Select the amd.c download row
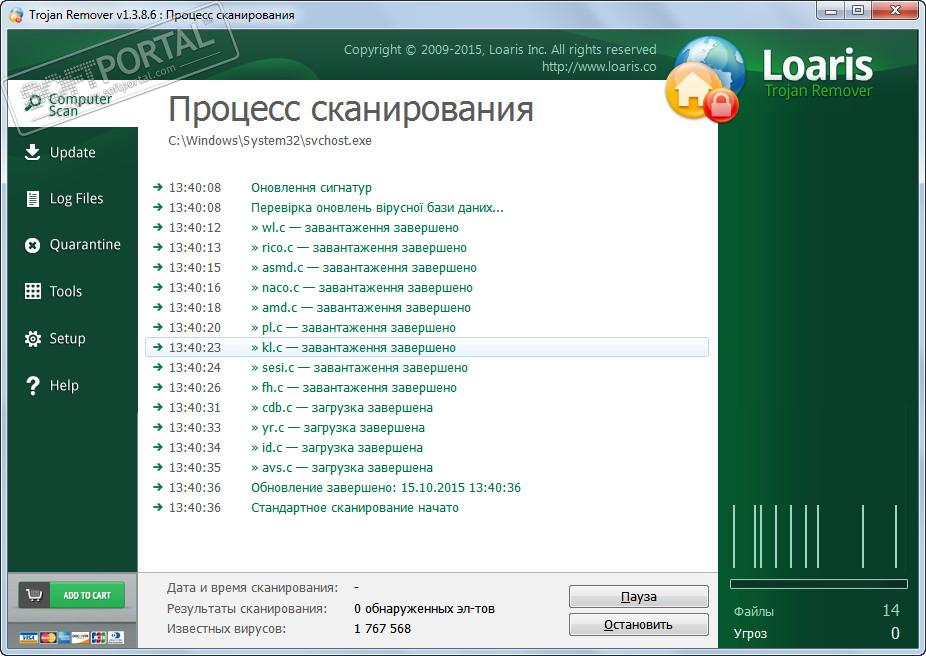 click(426, 308)
